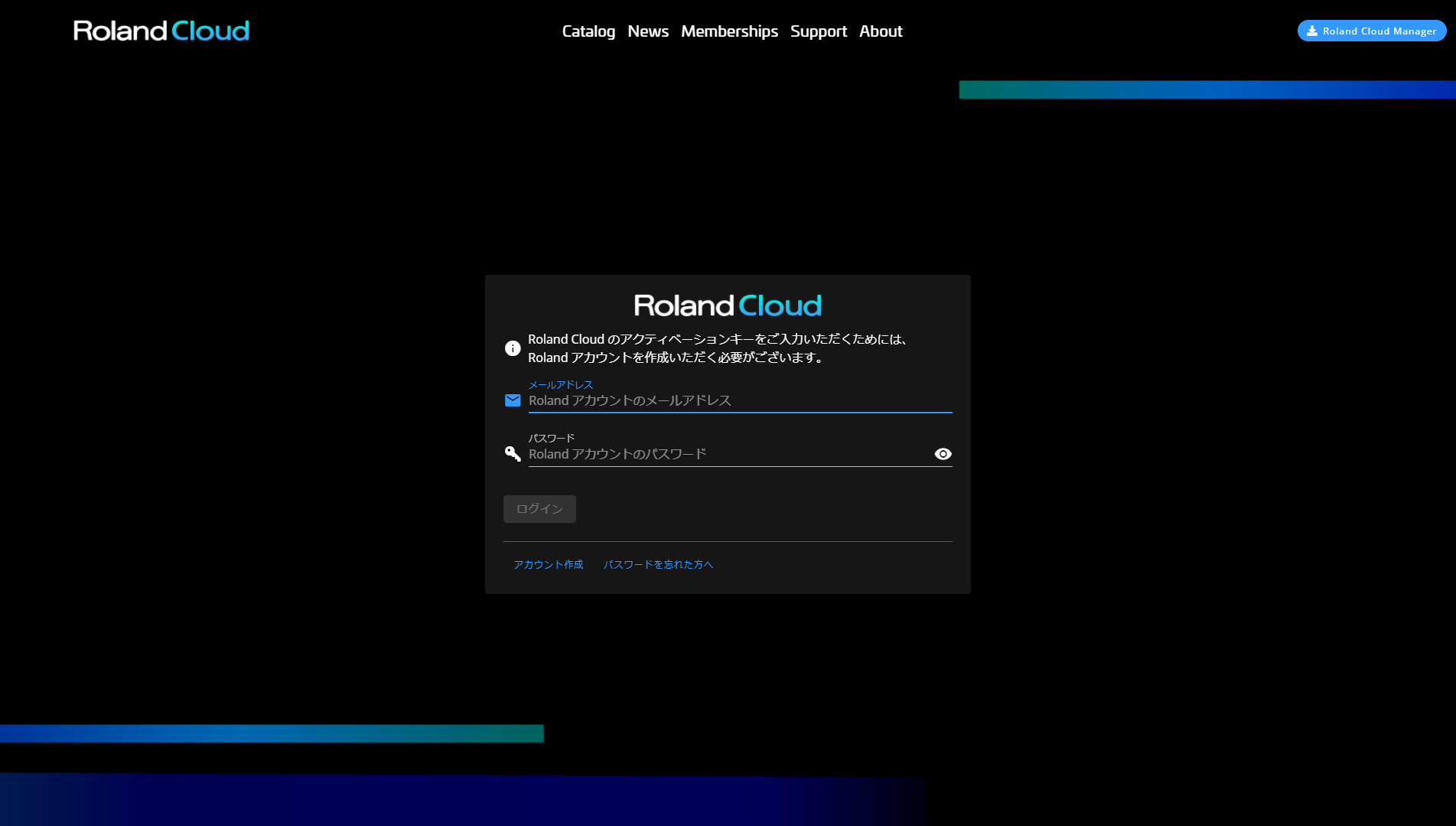Open the パスワードを忘れた方へ link

pyautogui.click(x=658, y=564)
